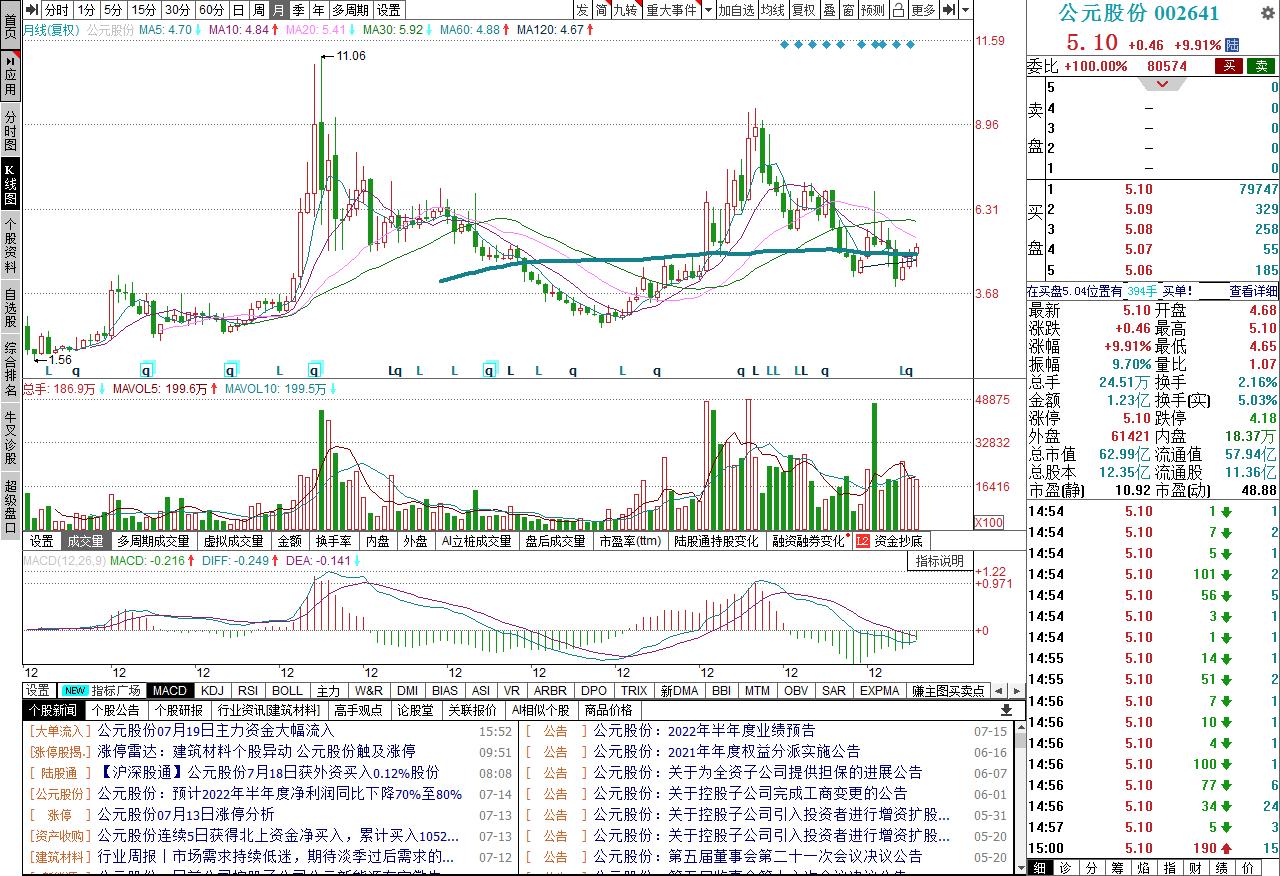Expand the 委比 sell-queue chevron

[x=1160, y=84]
